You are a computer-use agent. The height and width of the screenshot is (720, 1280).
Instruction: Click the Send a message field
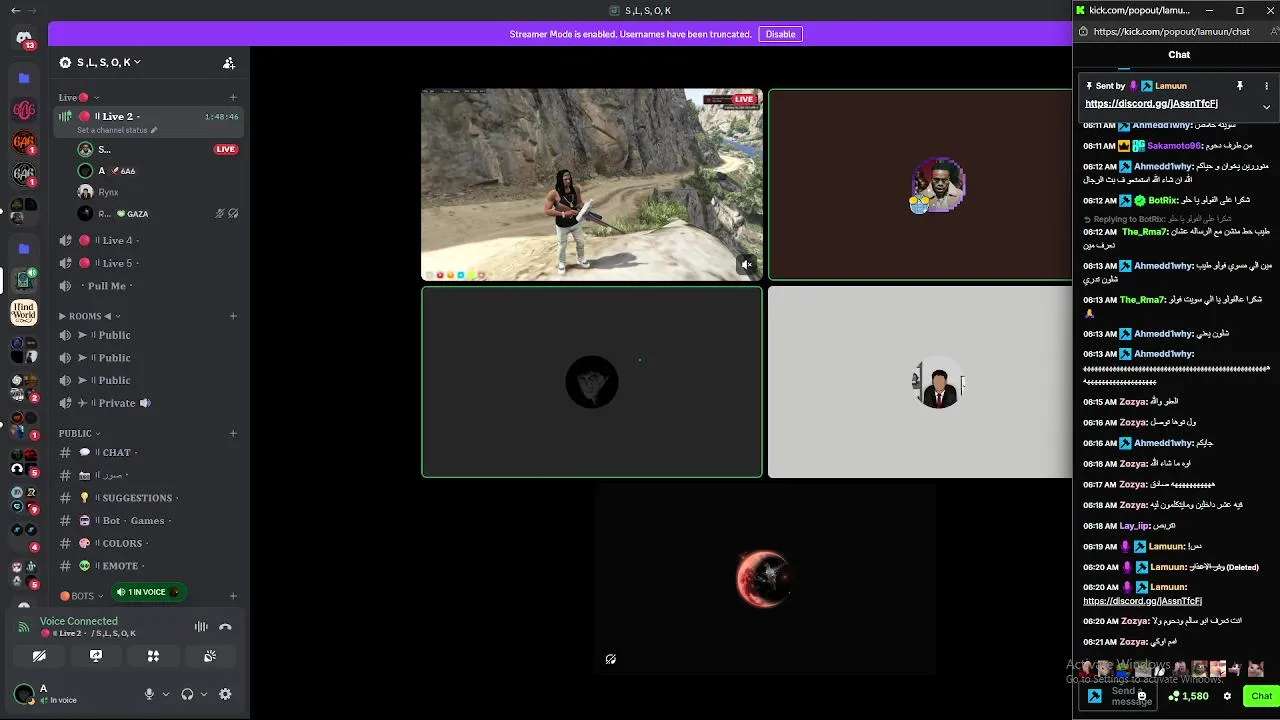pyautogui.click(x=1120, y=696)
